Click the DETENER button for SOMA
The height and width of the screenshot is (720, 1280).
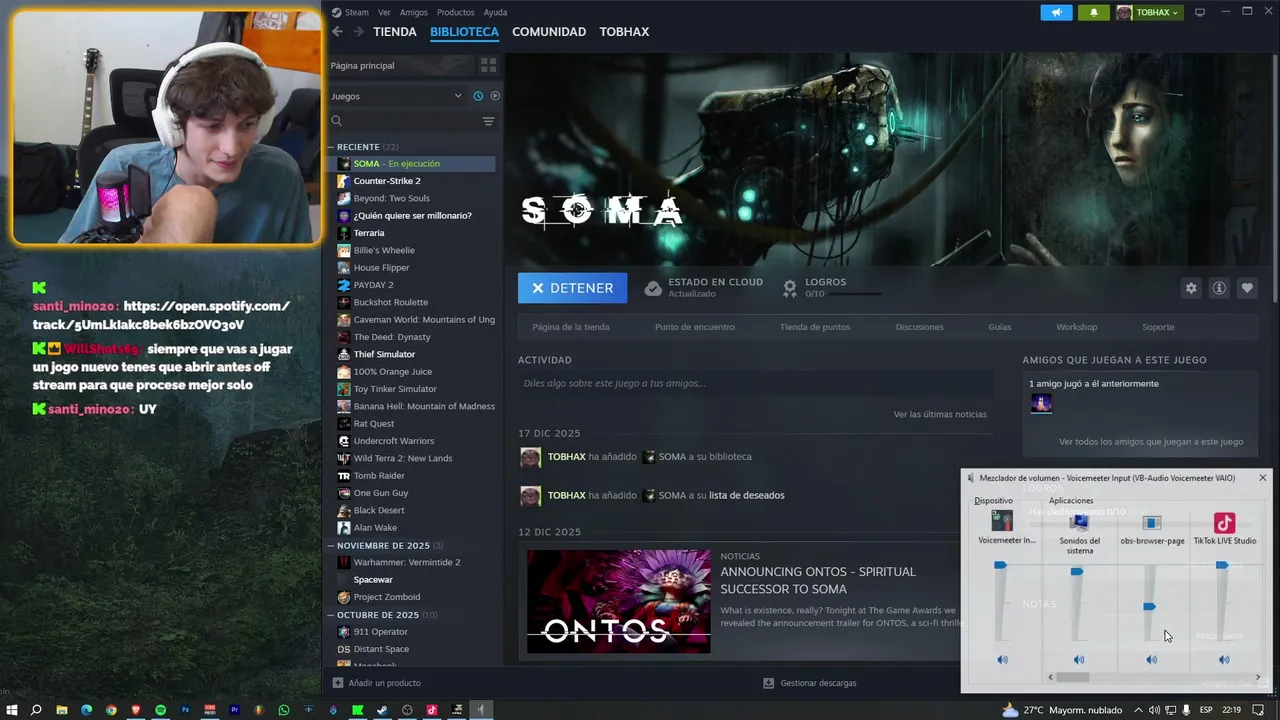coord(572,288)
